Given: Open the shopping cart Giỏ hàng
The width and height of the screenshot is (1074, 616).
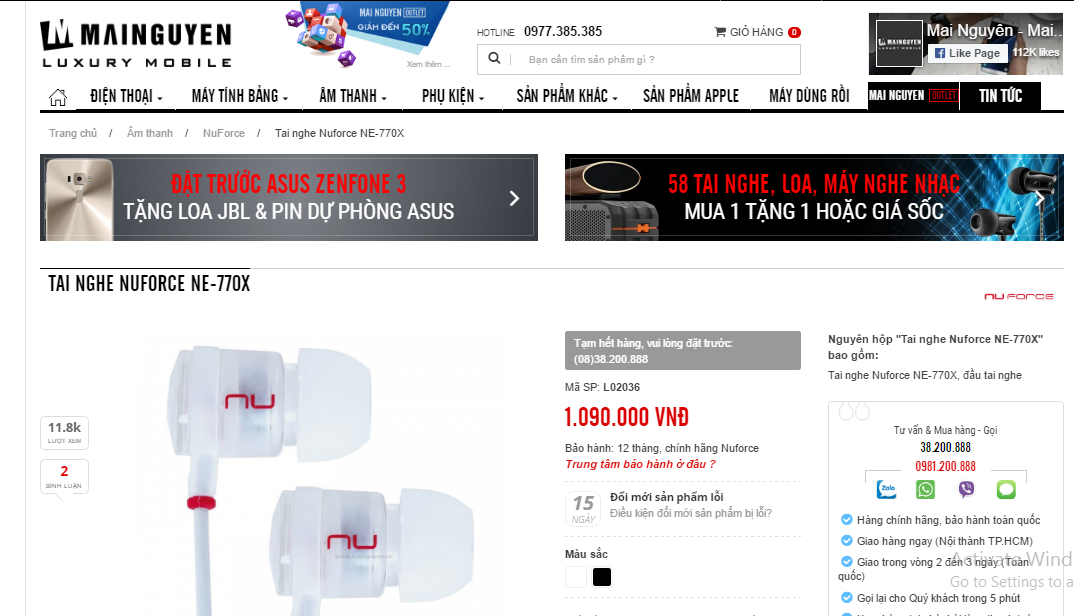Looking at the screenshot, I should pyautogui.click(x=757, y=32).
